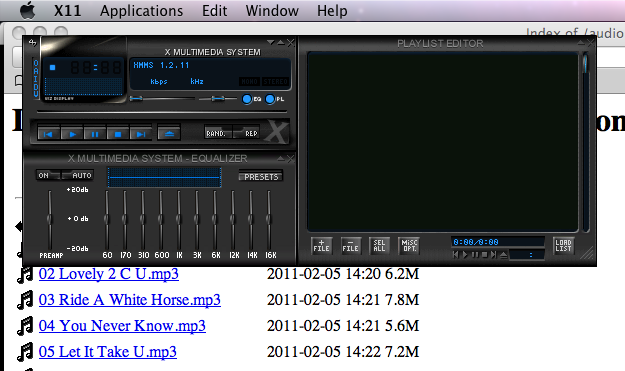The height and width of the screenshot is (371, 625).
Task: Shade the XMMS main window
Action: [281, 42]
